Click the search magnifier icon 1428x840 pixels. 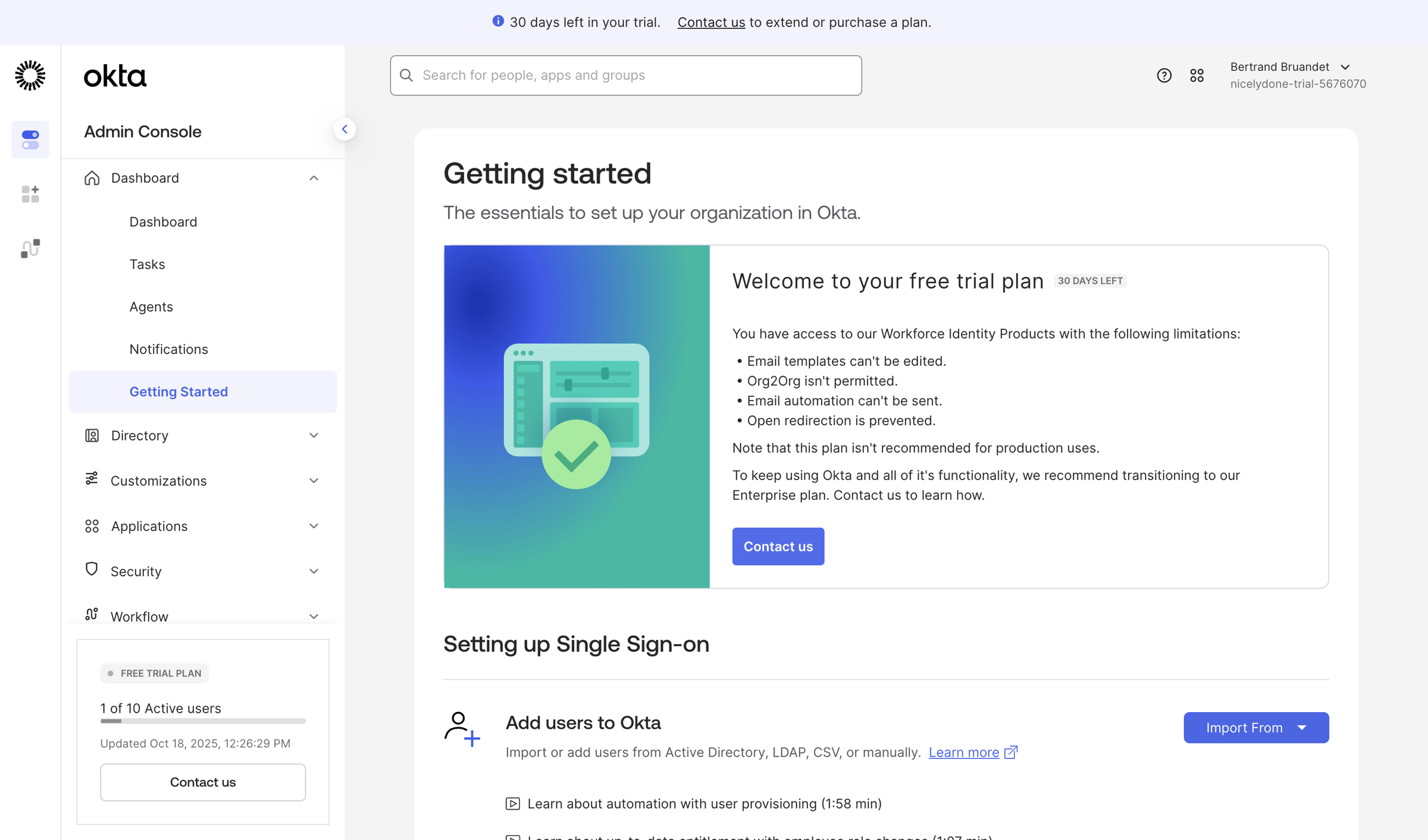point(406,75)
